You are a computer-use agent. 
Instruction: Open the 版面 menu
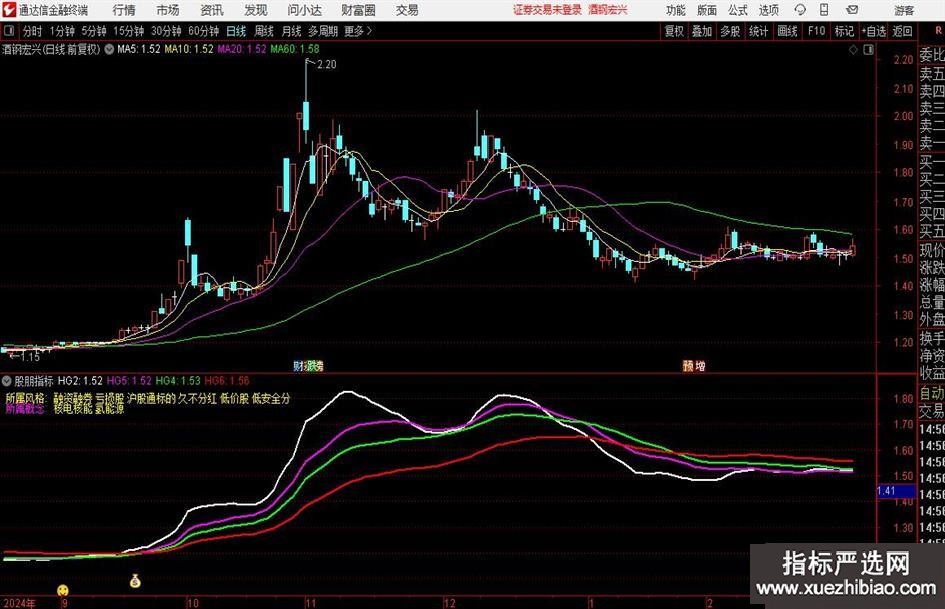(x=707, y=10)
